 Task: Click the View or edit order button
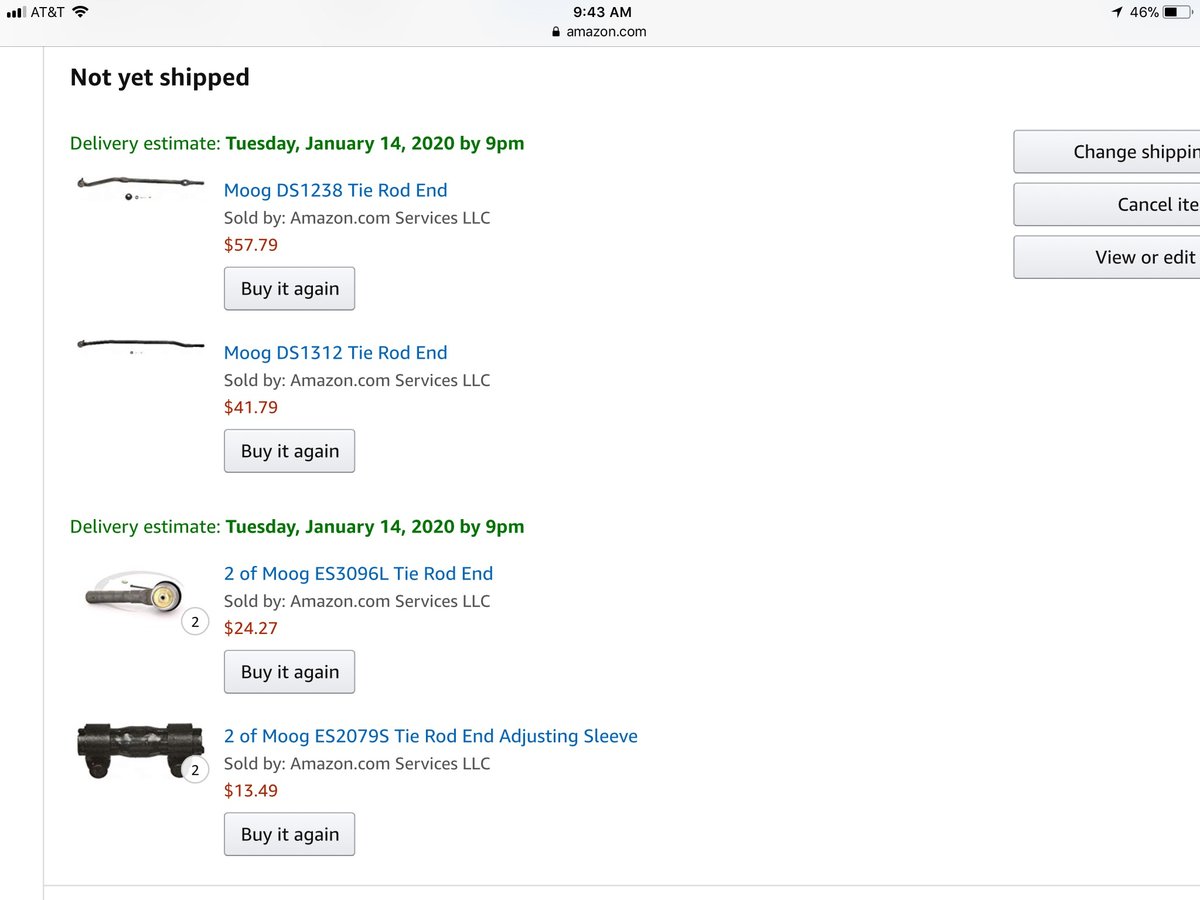point(1107,257)
